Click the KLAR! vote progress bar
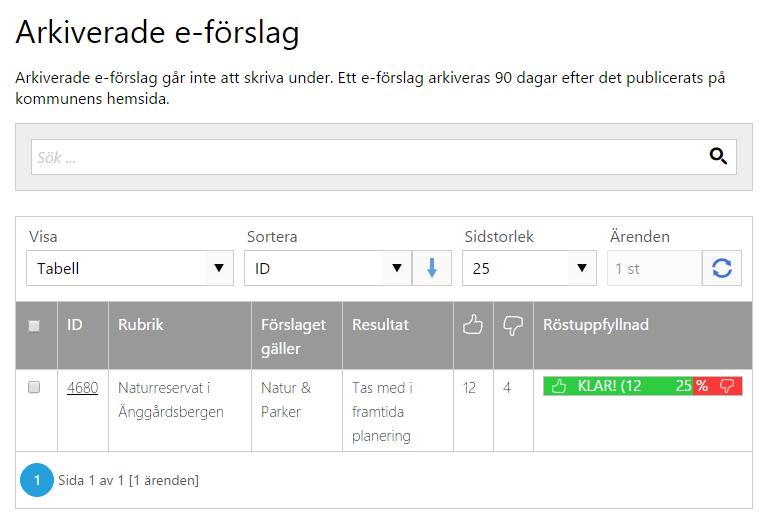 click(x=643, y=386)
